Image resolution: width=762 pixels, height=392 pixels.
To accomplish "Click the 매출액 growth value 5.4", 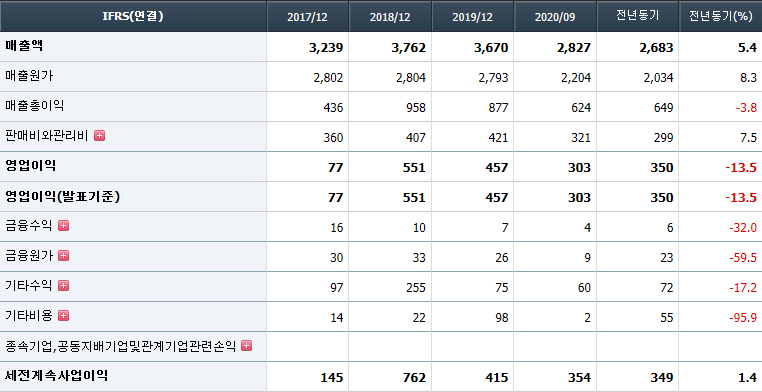I will coord(747,48).
